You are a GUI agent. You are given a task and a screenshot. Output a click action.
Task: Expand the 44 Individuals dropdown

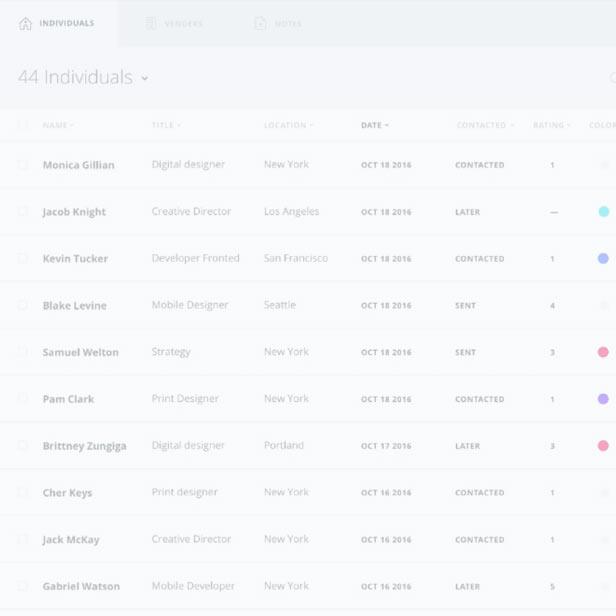click(x=145, y=78)
